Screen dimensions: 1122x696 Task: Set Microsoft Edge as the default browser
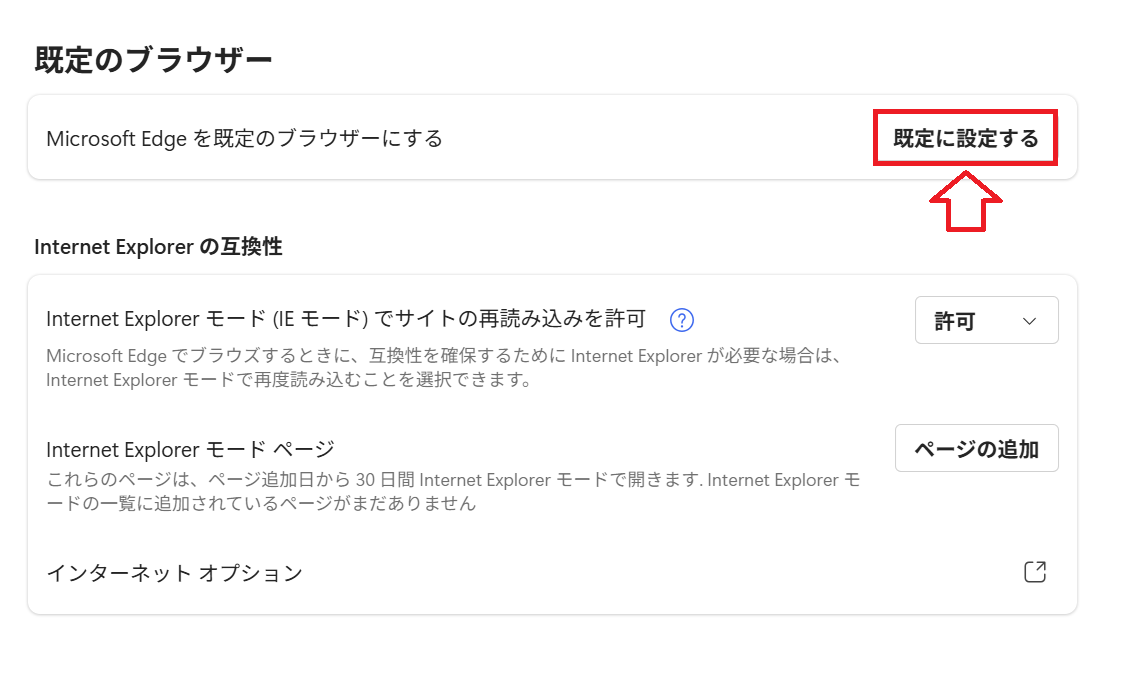pyautogui.click(x=966, y=138)
